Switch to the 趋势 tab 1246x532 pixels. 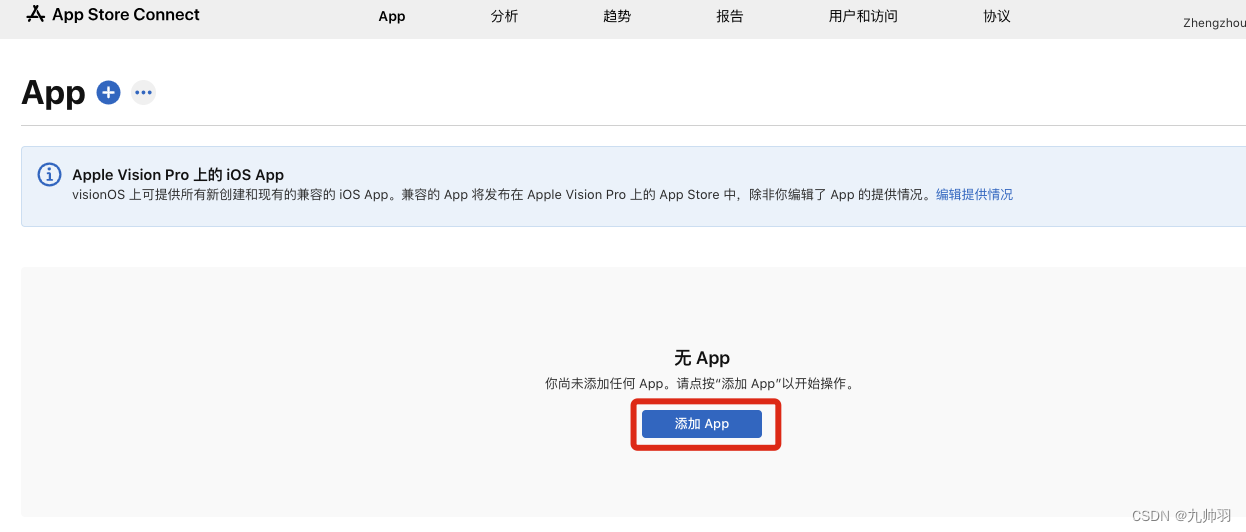(x=617, y=16)
